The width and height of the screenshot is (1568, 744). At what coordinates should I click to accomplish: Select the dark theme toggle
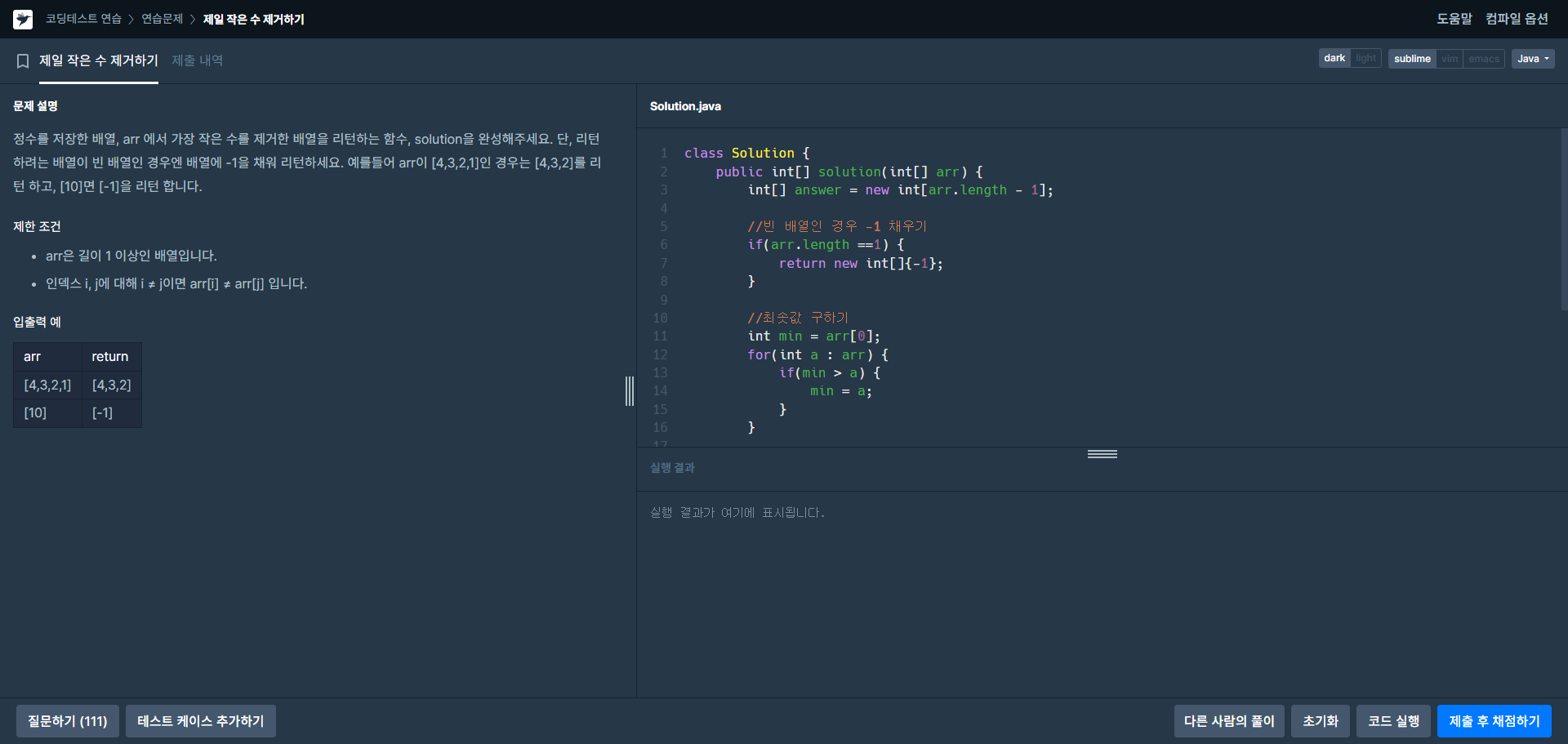tap(1334, 58)
